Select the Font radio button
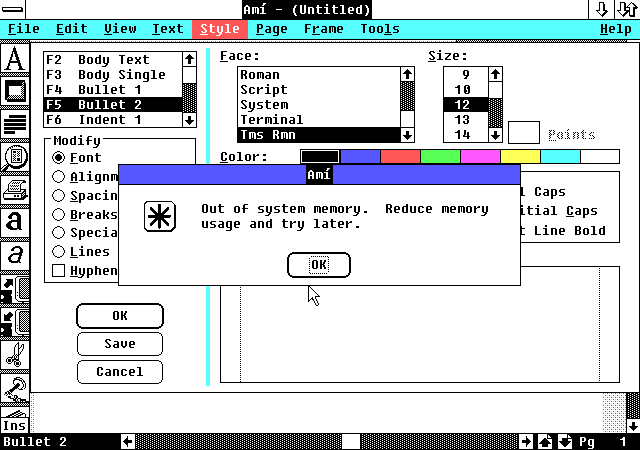This screenshot has width=640, height=450. (58, 157)
